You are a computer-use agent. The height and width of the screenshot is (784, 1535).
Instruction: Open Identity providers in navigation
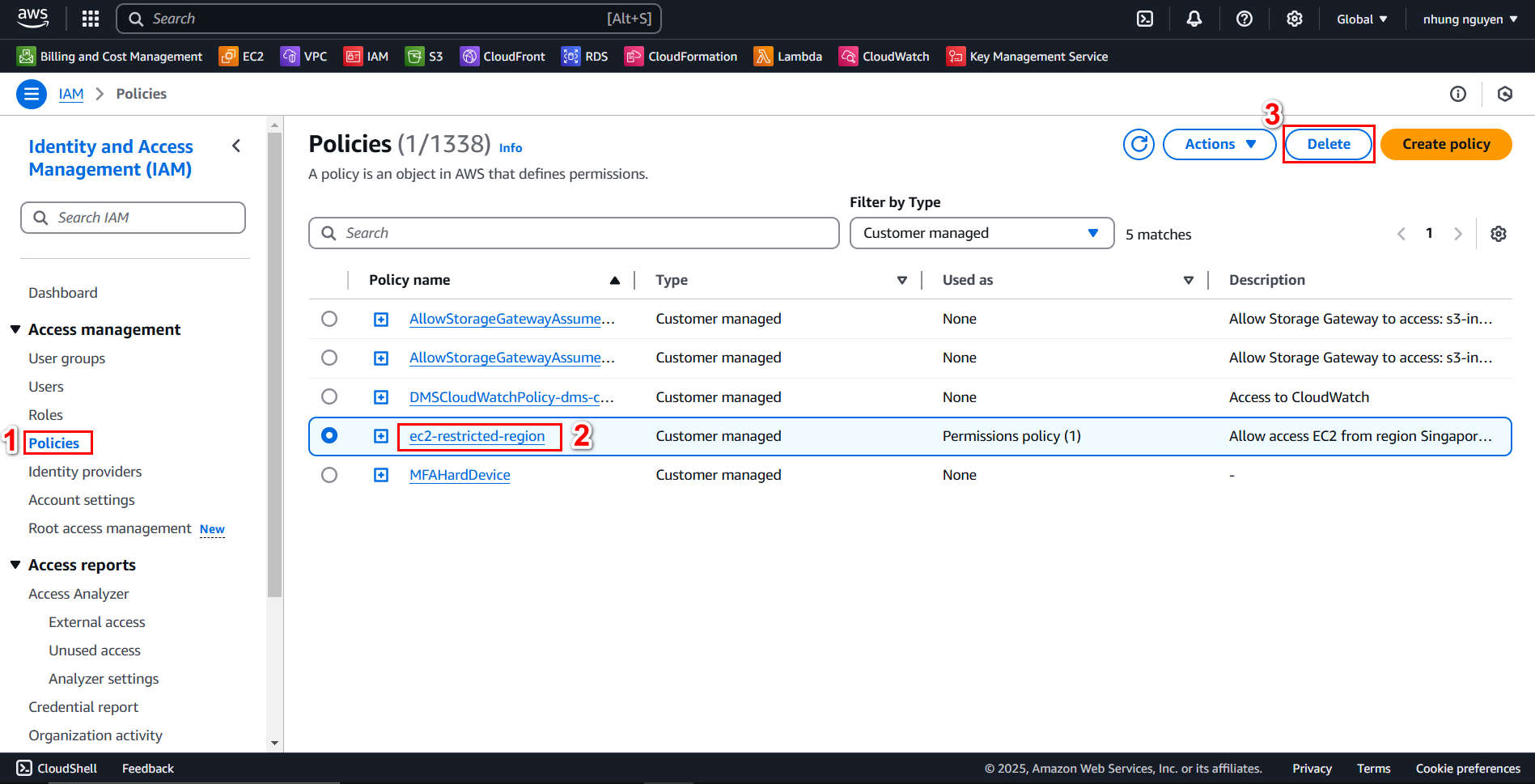(x=85, y=472)
